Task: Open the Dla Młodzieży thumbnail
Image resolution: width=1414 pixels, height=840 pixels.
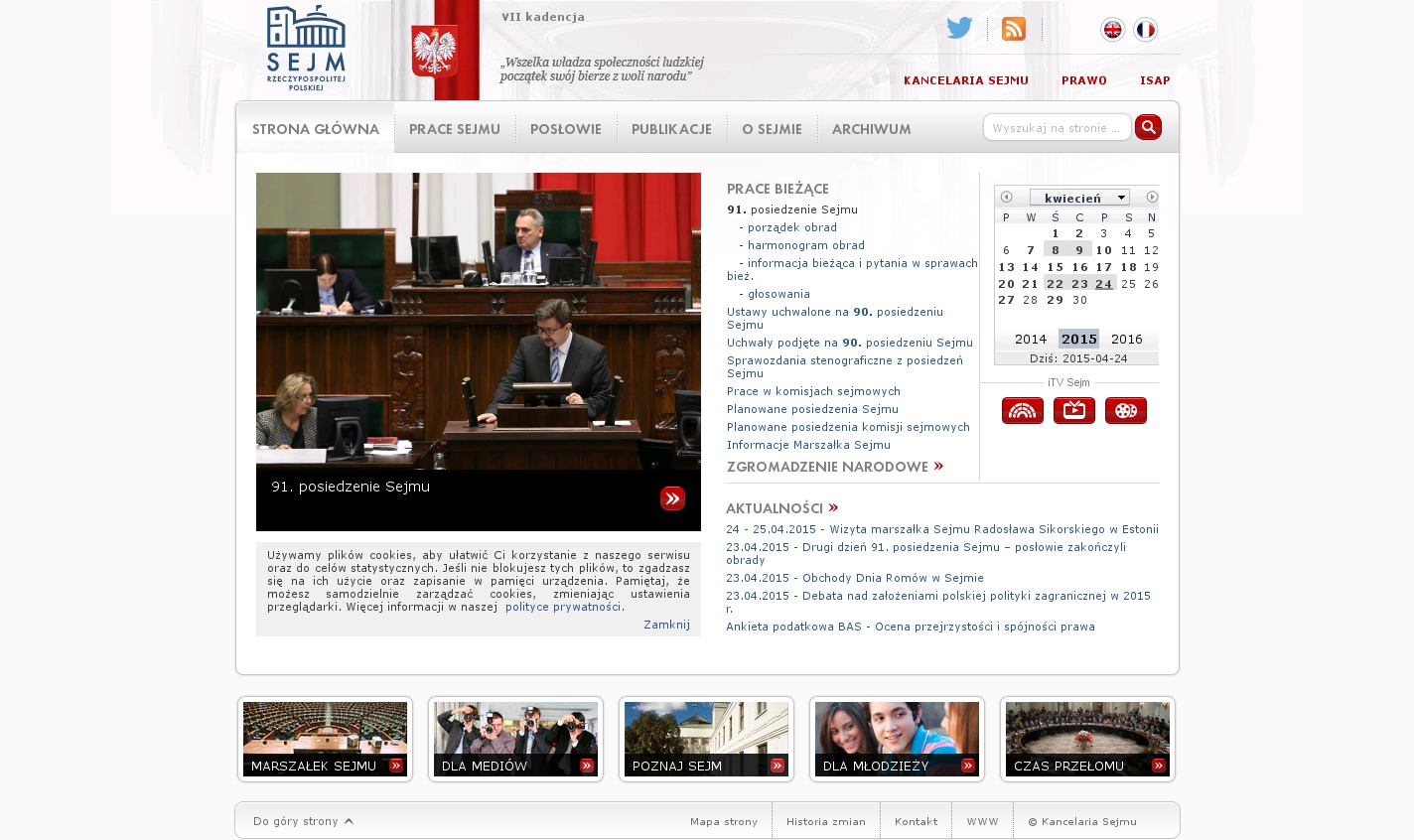Action: [x=897, y=740]
